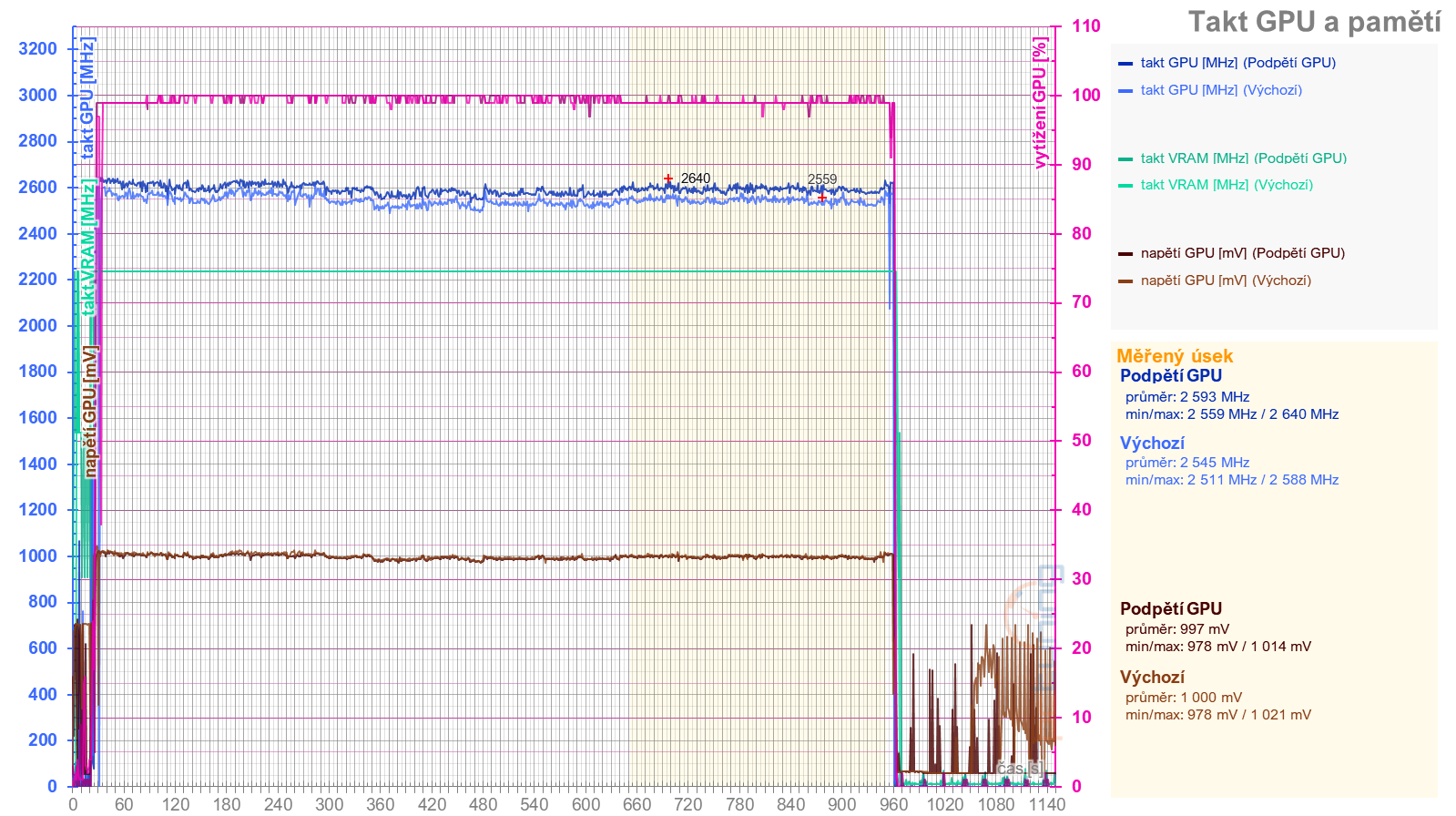
Task: Click the text 'min/max: 2 511 MHz / 2 588 MHz'
Action: tap(1232, 480)
